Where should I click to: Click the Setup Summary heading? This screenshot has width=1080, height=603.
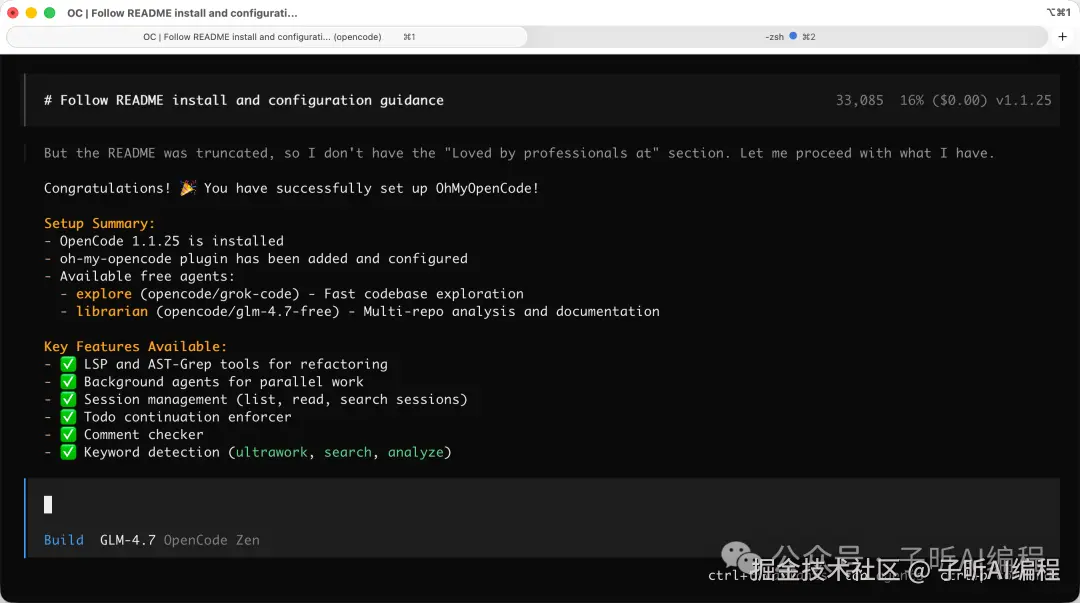tap(99, 223)
